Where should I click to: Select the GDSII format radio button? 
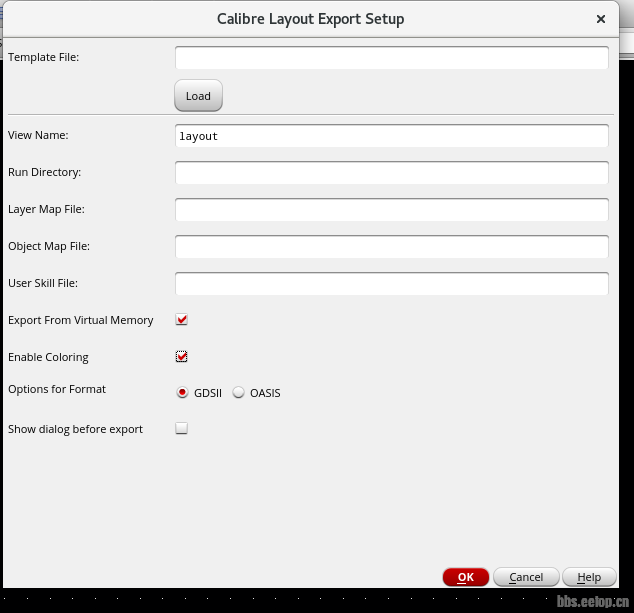(182, 392)
